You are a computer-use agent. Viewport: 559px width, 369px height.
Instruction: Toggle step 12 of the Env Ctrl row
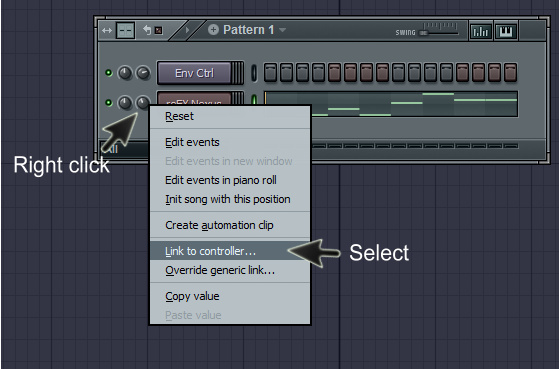(x=446, y=72)
